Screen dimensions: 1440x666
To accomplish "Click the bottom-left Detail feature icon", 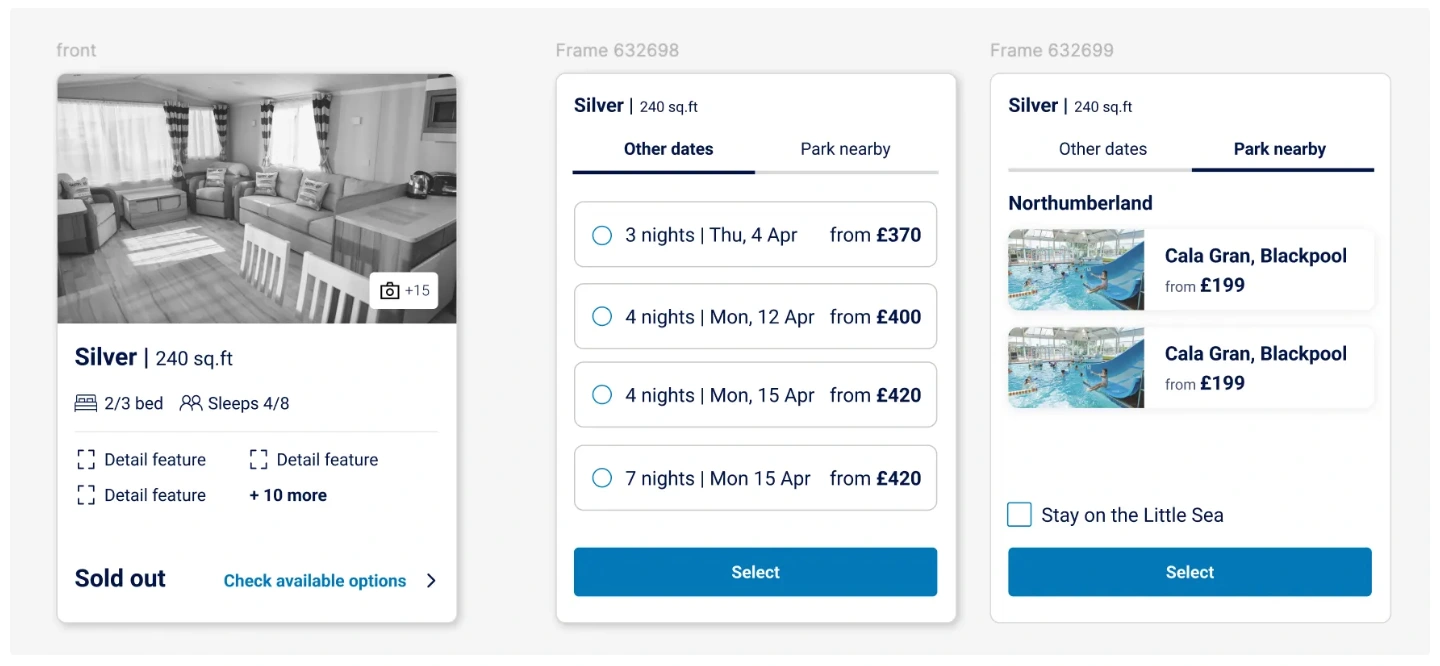I will 86,495.
